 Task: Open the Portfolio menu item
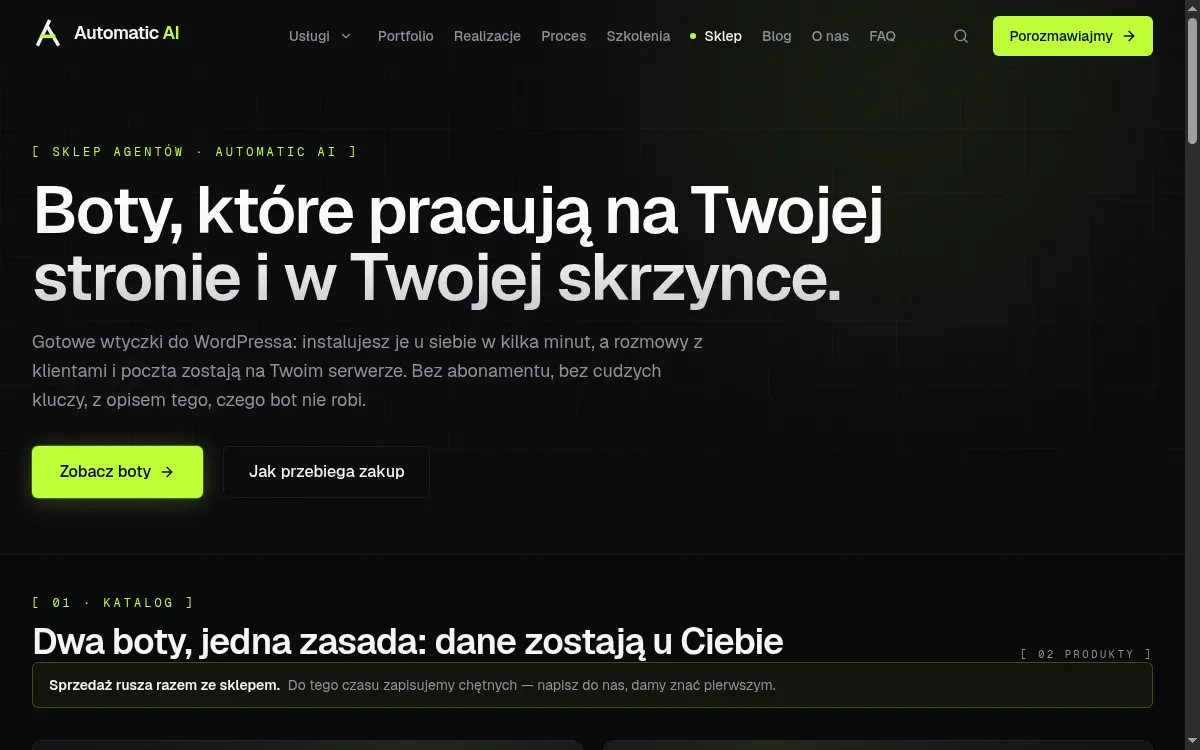(406, 36)
